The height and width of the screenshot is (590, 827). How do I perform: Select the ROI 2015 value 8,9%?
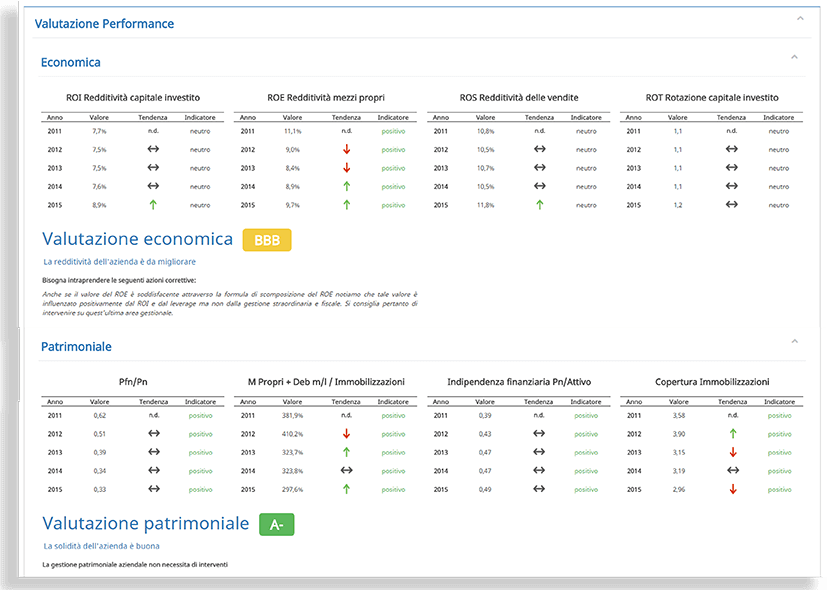[99, 205]
